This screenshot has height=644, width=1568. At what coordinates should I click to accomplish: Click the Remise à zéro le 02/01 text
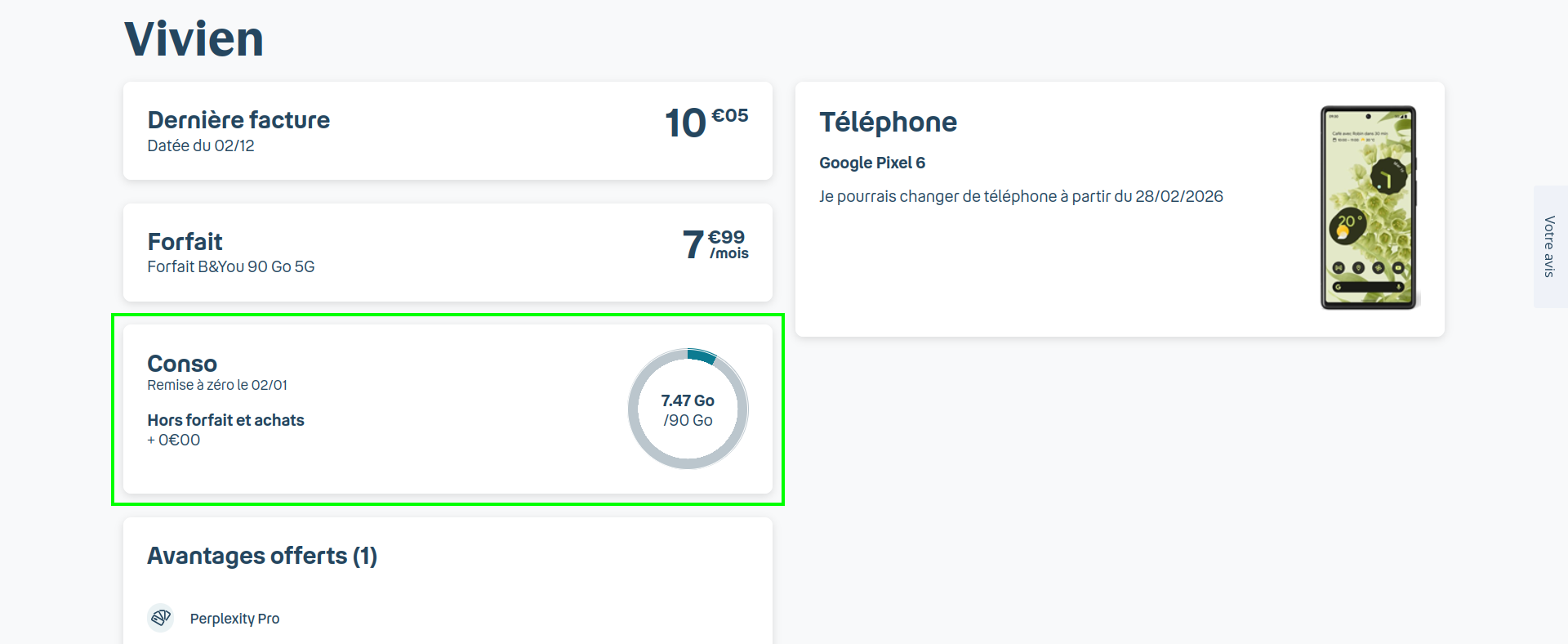point(217,385)
